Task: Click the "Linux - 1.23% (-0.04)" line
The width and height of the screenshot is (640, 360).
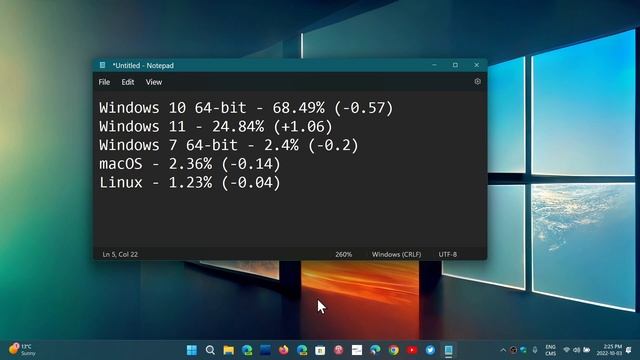Action: 190,182
